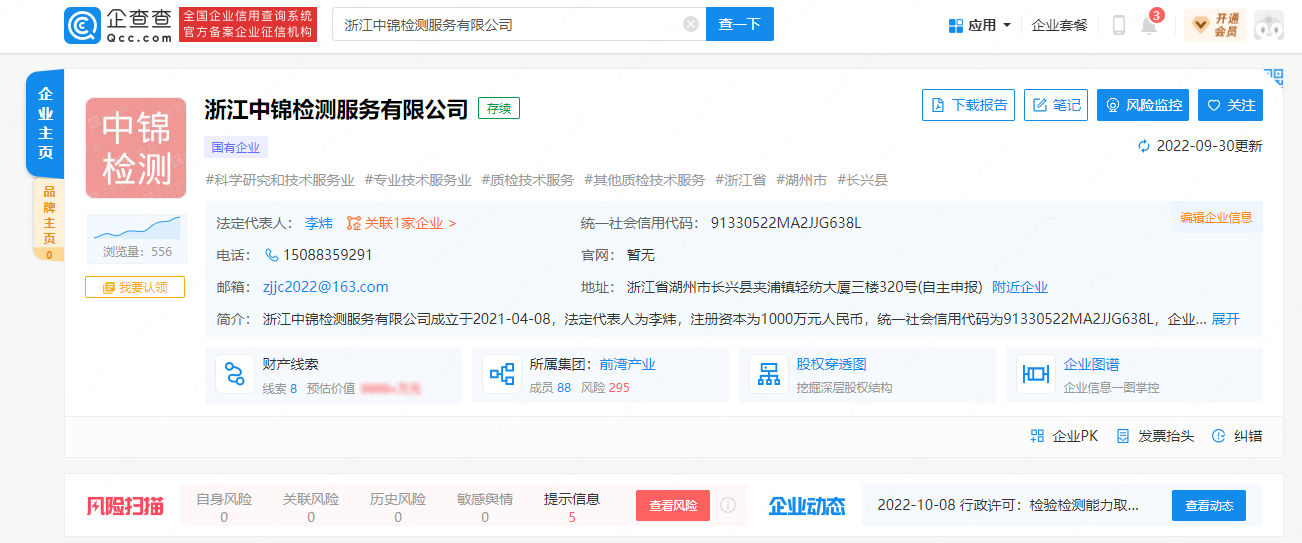This screenshot has width=1302, height=543.
Task: Click the info icon next to 查看风险
Action: pos(728,505)
